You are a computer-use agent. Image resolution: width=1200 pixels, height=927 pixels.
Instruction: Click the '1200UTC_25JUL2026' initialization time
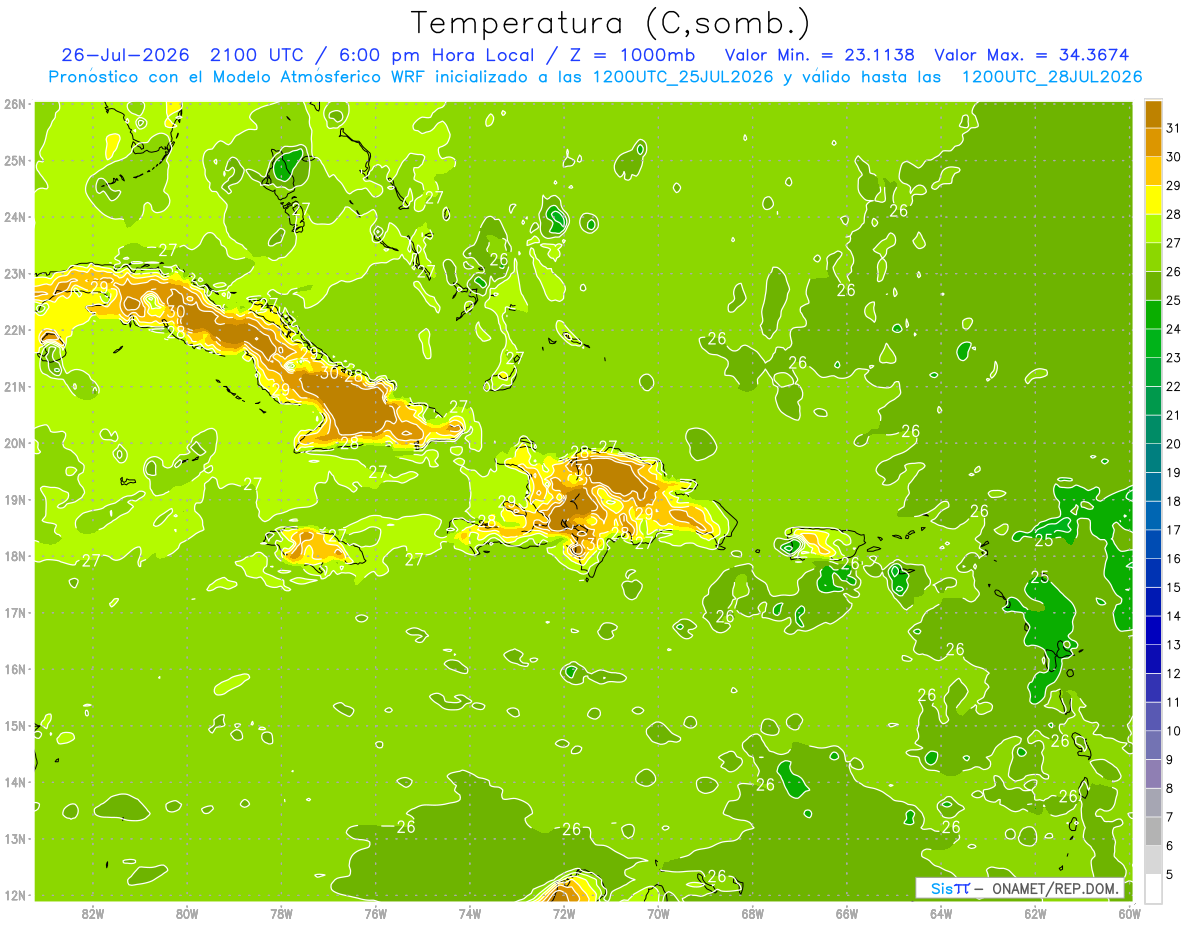point(683,77)
